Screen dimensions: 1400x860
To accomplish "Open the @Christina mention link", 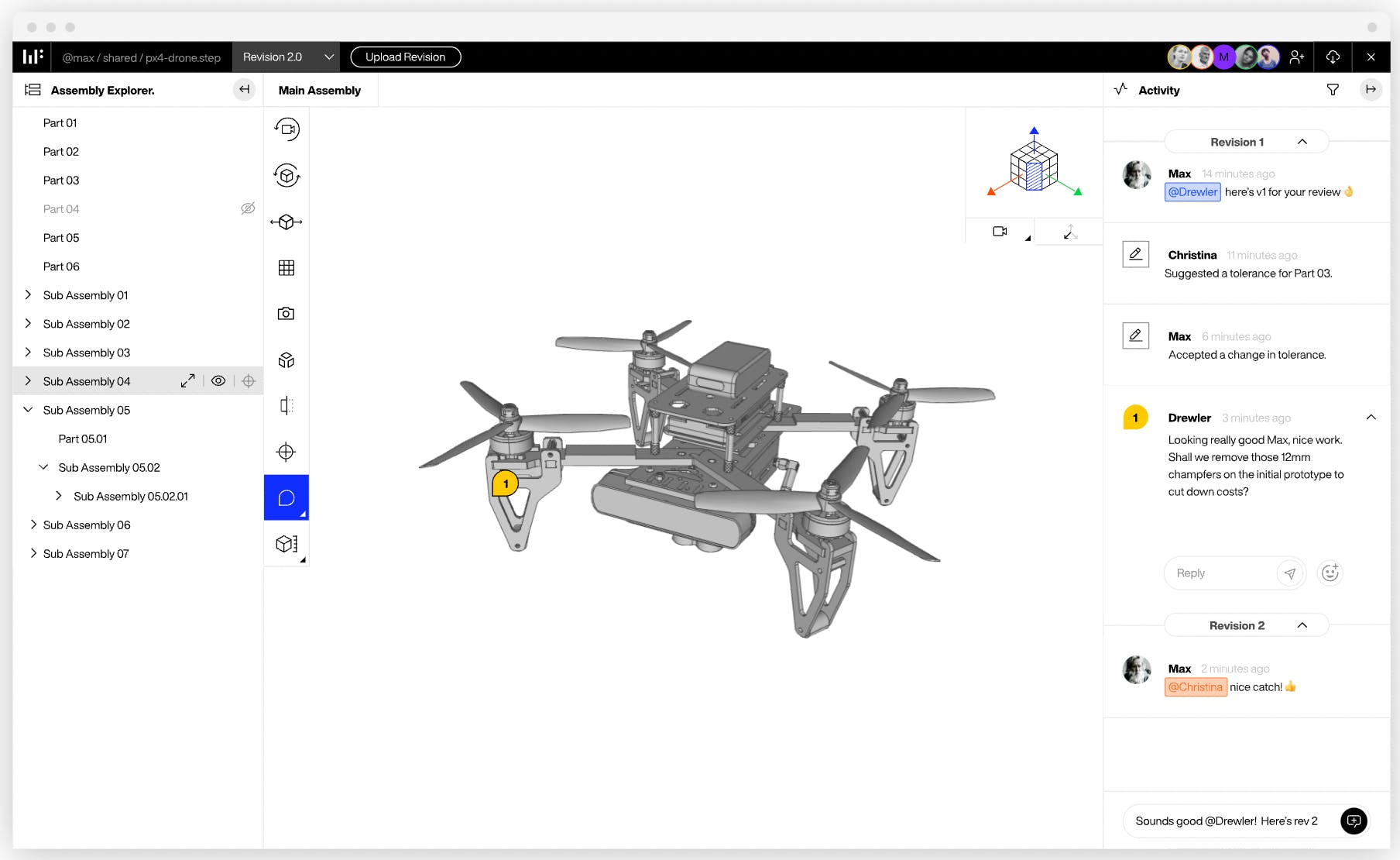I will tap(1196, 687).
